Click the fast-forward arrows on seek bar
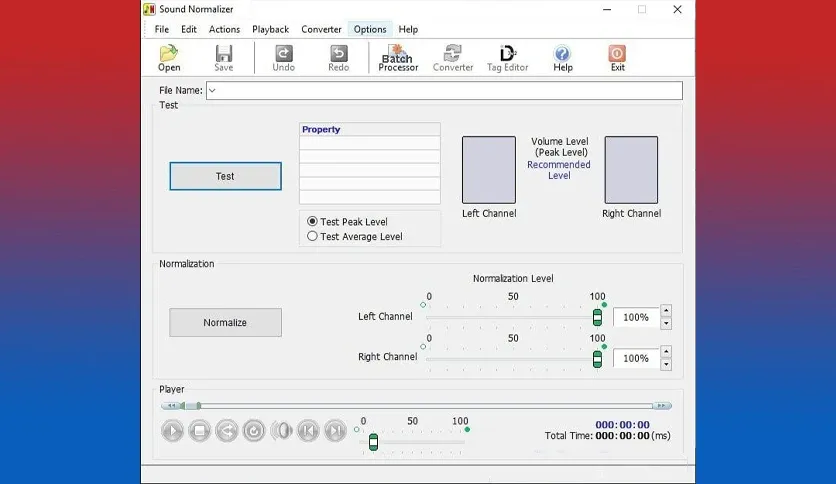Viewport: 836px width, 484px height. tap(662, 406)
